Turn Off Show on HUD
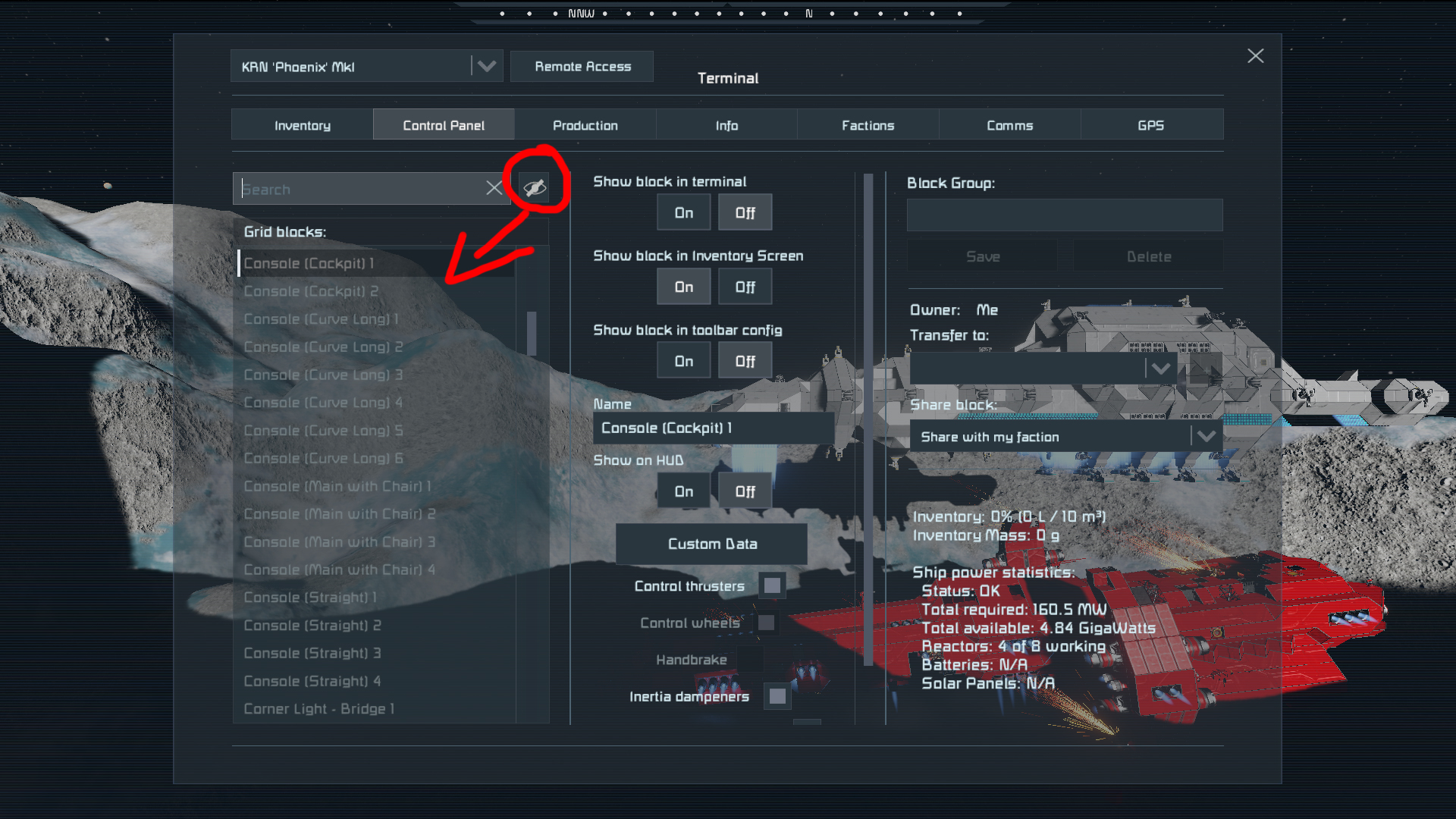This screenshot has width=1456, height=819. click(x=745, y=491)
